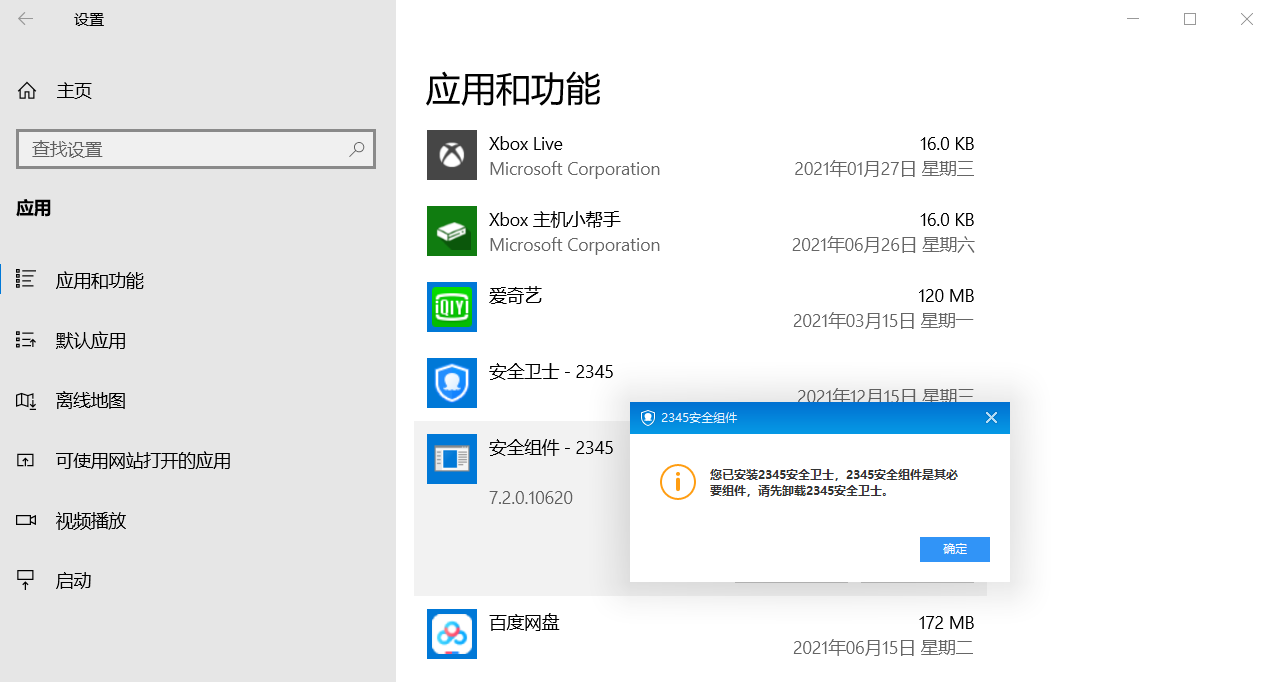
Task: Click the 默认应用 sidebar icon
Action: point(27,340)
